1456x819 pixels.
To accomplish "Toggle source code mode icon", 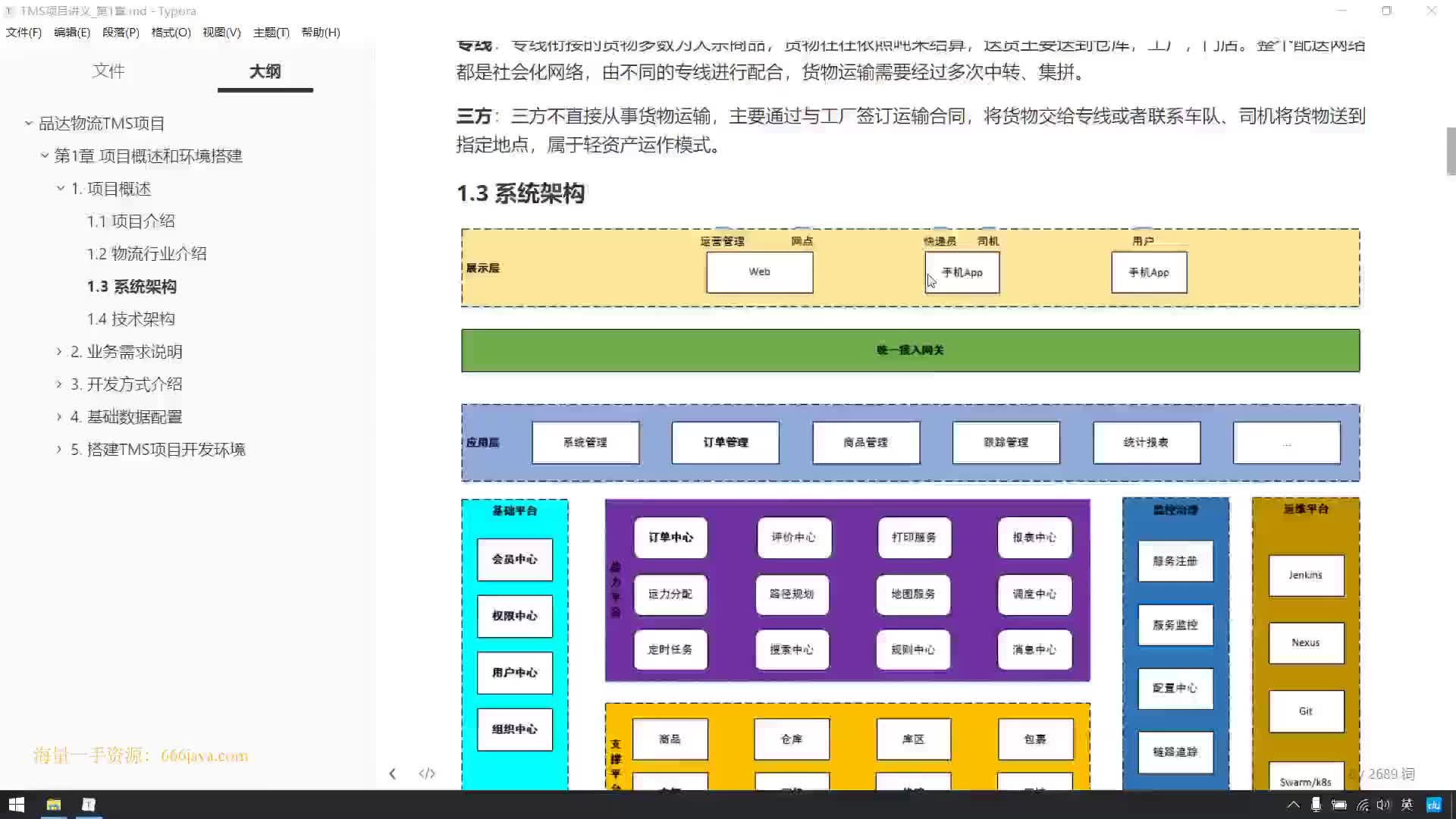I will tap(427, 773).
